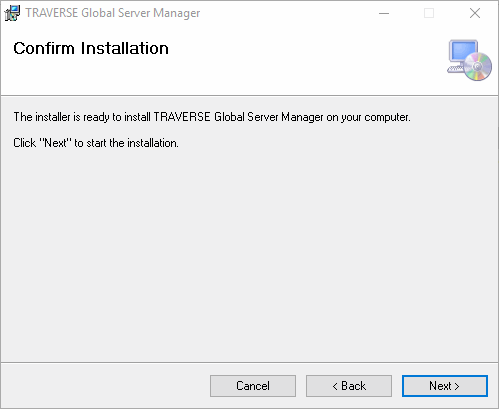Close the installer with the X icon
Image resolution: width=499 pixels, height=409 pixels.
pyautogui.click(x=475, y=13)
